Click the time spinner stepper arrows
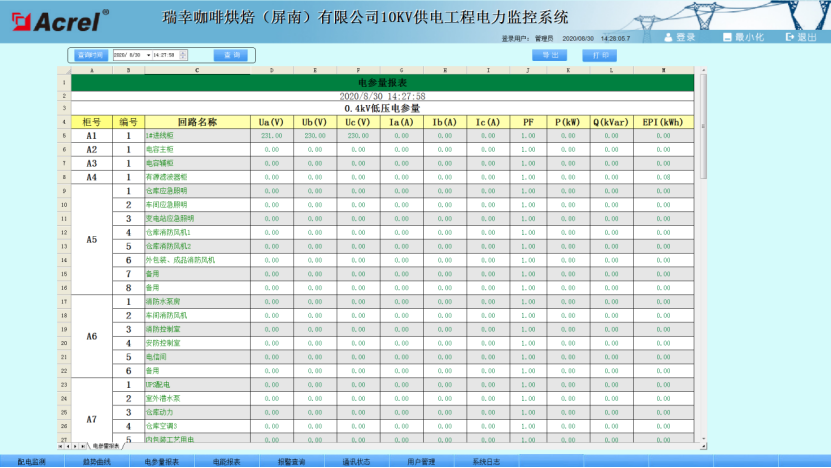The width and height of the screenshot is (831, 468). (183, 55)
